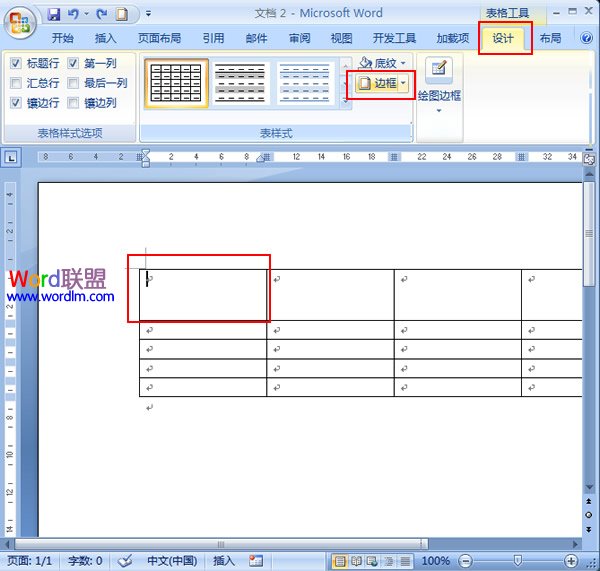Switch to the 插入 ribbon tab
The image size is (600, 571).
coord(105,39)
